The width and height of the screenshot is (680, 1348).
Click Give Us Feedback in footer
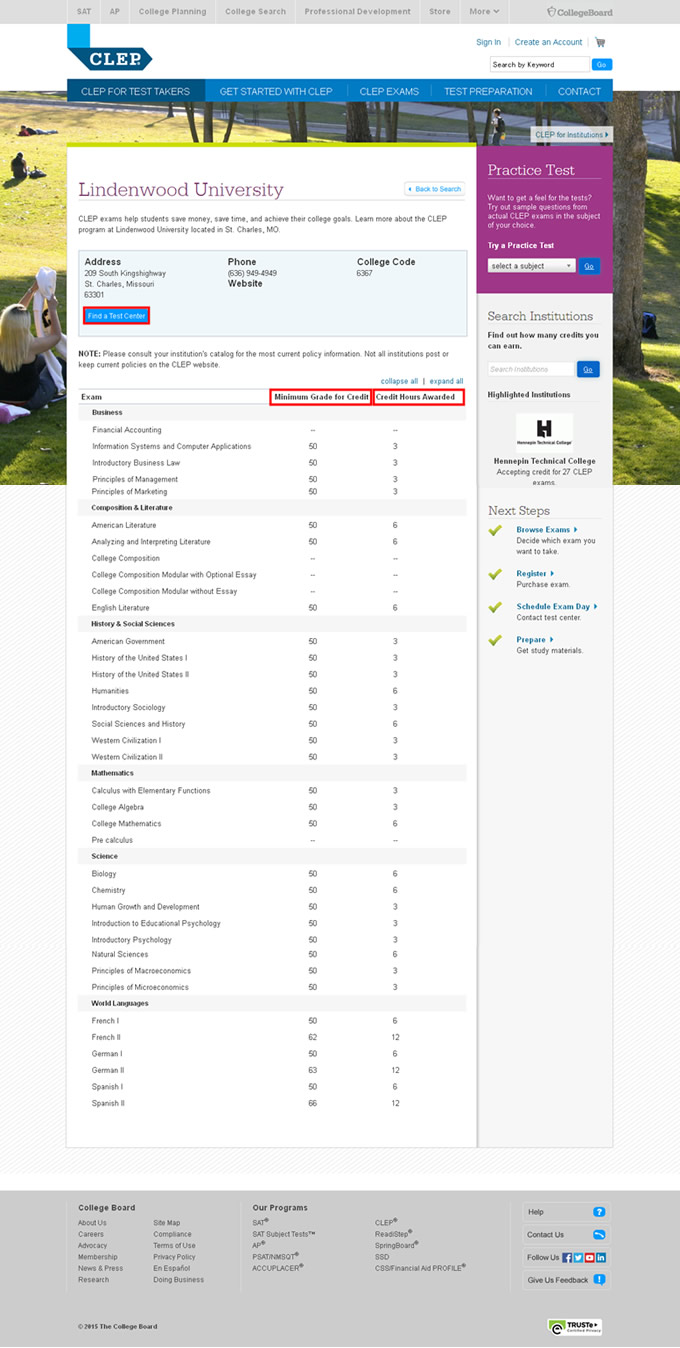[566, 1279]
